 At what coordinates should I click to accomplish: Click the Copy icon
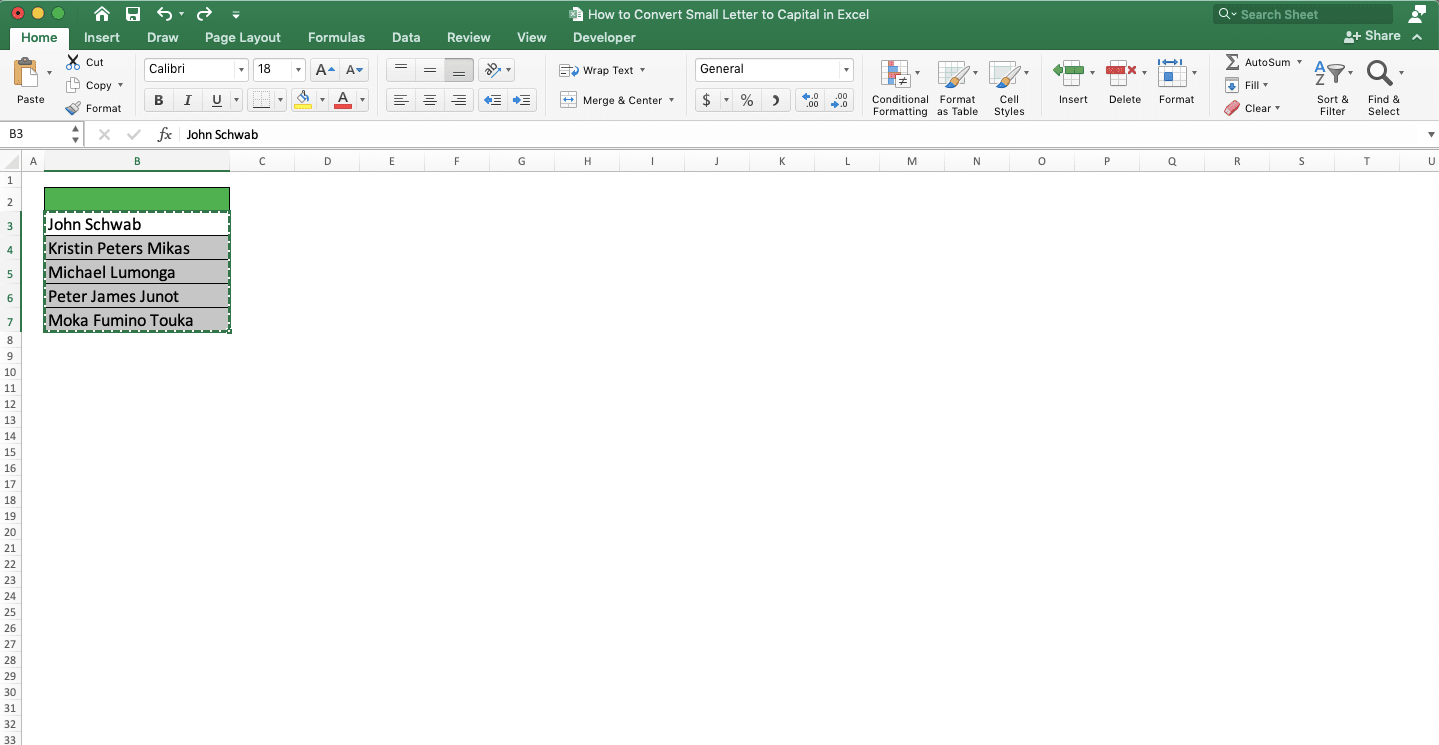click(x=73, y=85)
